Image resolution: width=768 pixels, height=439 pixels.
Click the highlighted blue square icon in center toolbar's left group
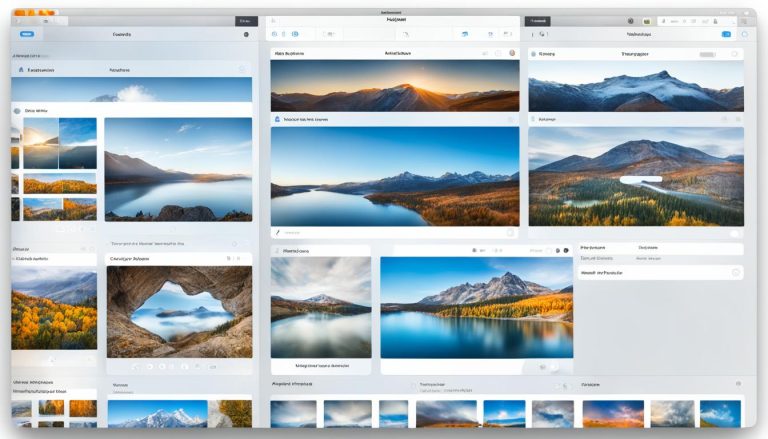pos(295,34)
